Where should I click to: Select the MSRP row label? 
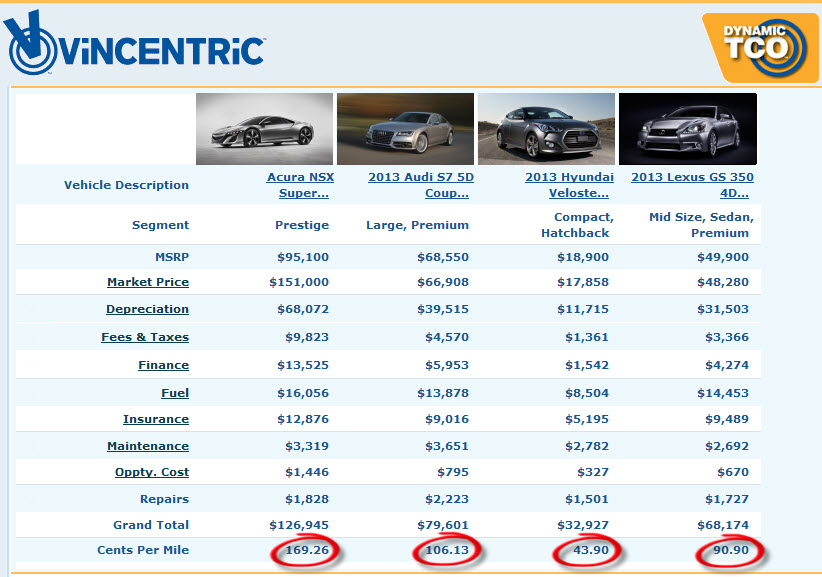click(x=172, y=257)
